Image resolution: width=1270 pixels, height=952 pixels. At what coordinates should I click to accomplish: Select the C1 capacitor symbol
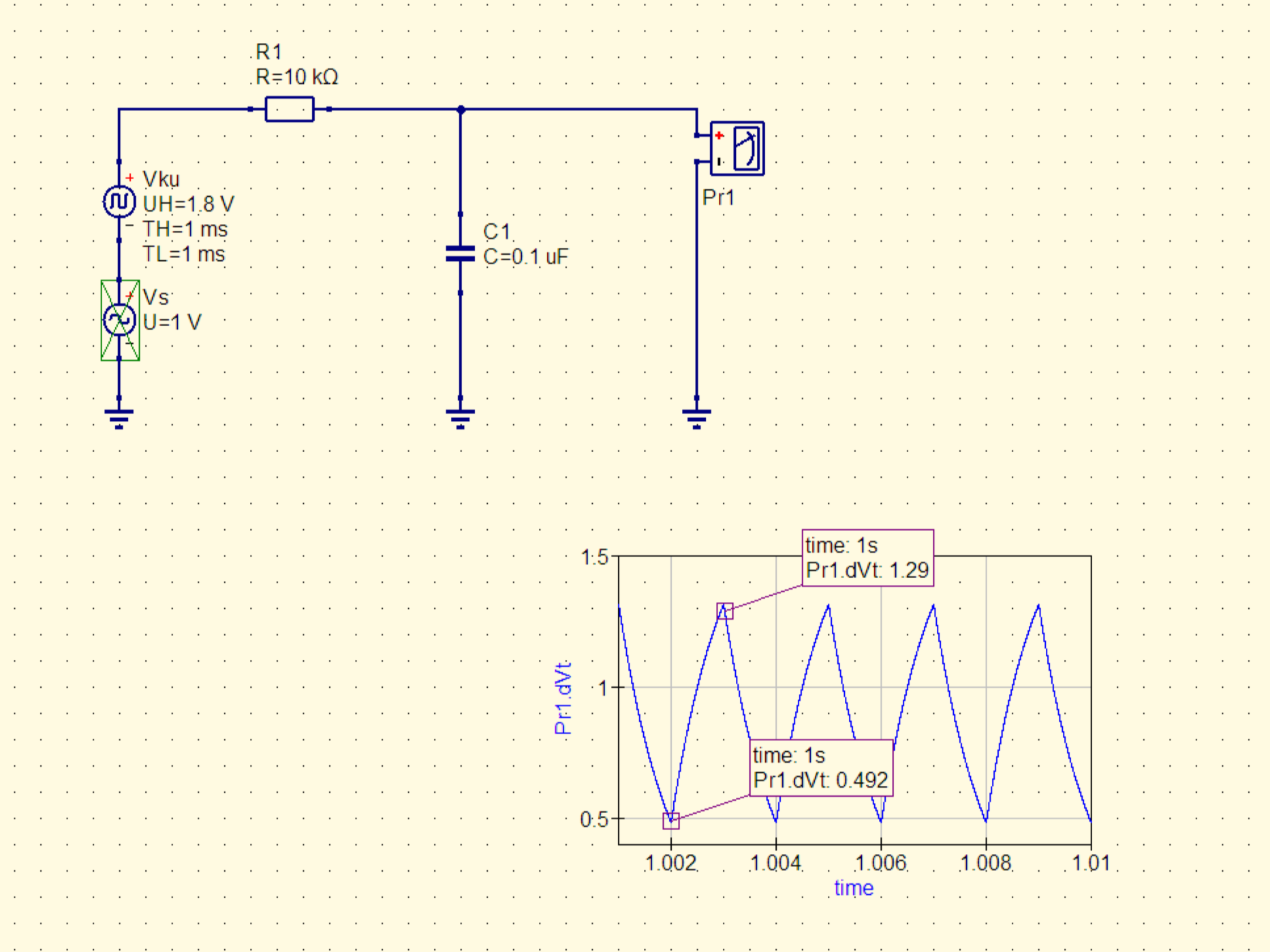[x=460, y=254]
